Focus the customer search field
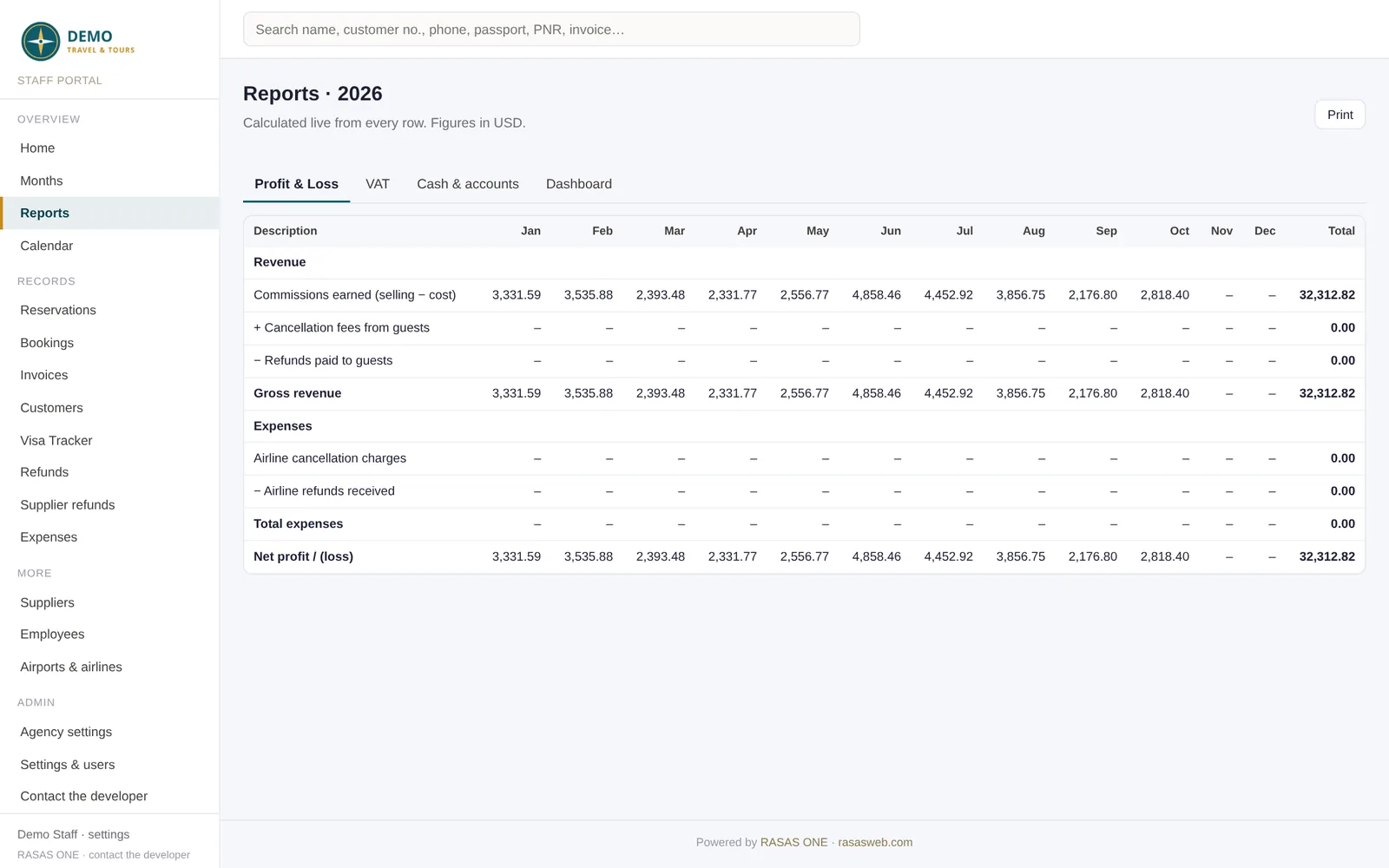Image resolution: width=1389 pixels, height=868 pixels. click(551, 30)
